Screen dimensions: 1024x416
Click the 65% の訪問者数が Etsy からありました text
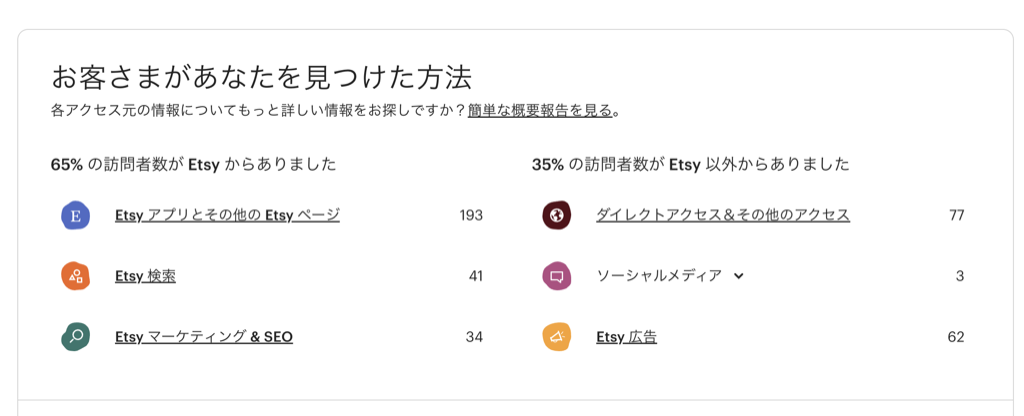193,165
